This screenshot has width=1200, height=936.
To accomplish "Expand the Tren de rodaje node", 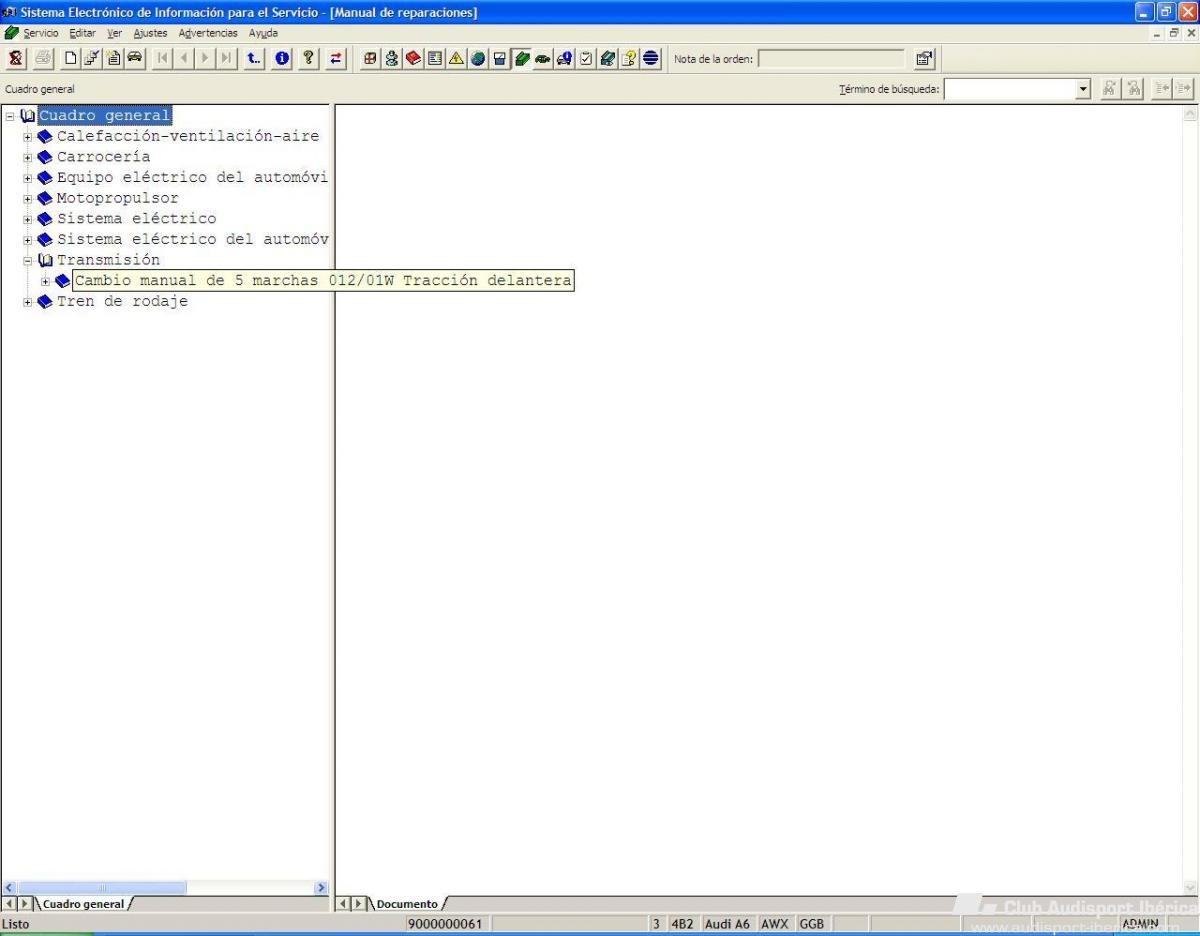I will (28, 302).
